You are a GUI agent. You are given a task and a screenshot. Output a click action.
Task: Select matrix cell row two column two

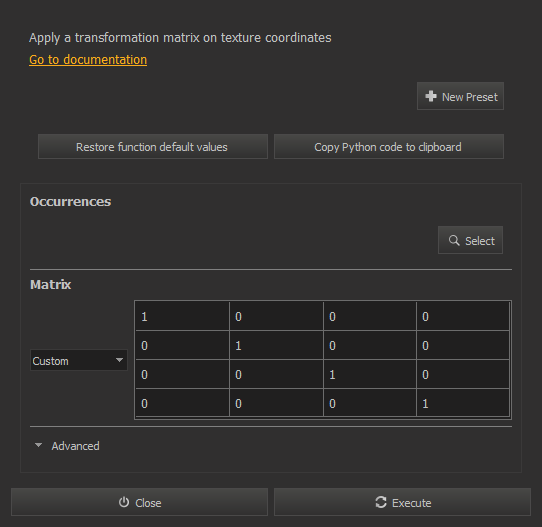(x=276, y=345)
